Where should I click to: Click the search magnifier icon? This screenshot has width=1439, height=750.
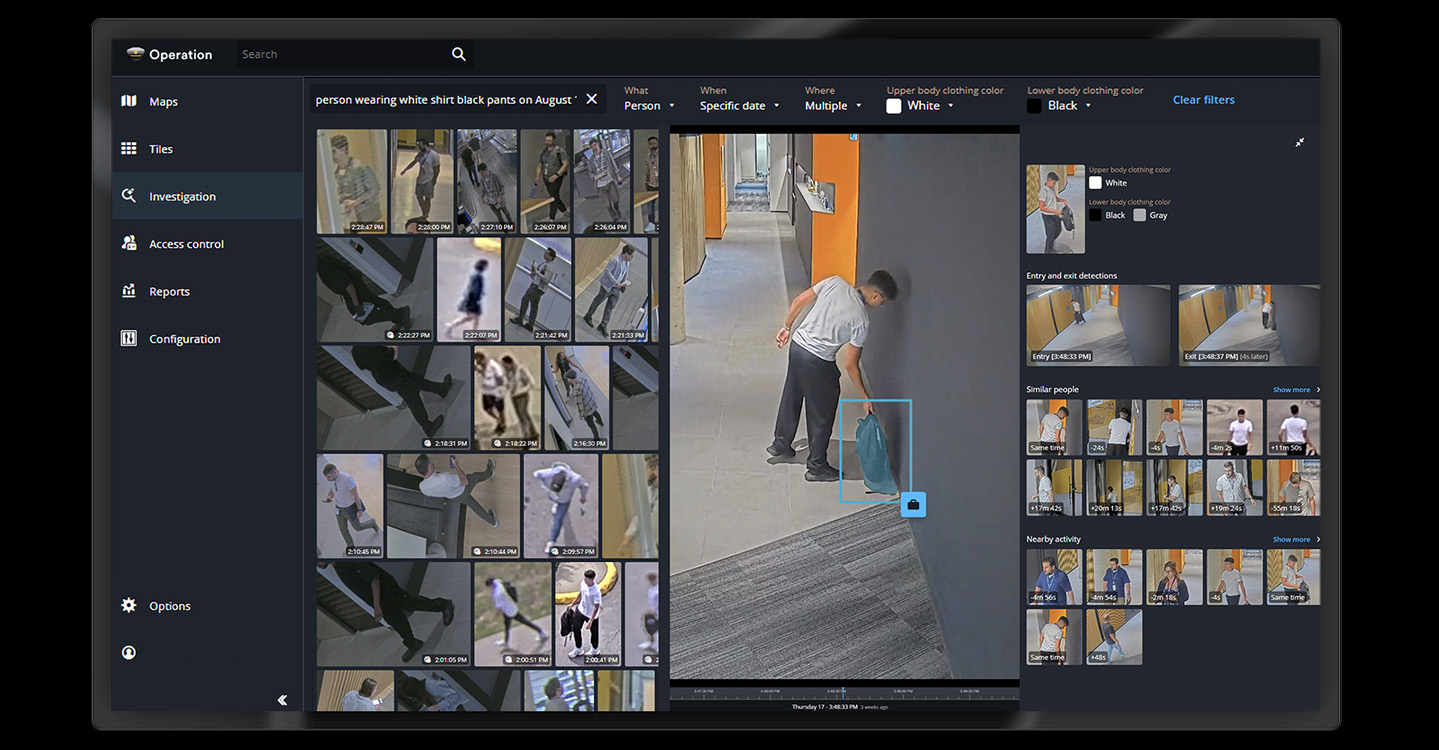click(x=459, y=54)
